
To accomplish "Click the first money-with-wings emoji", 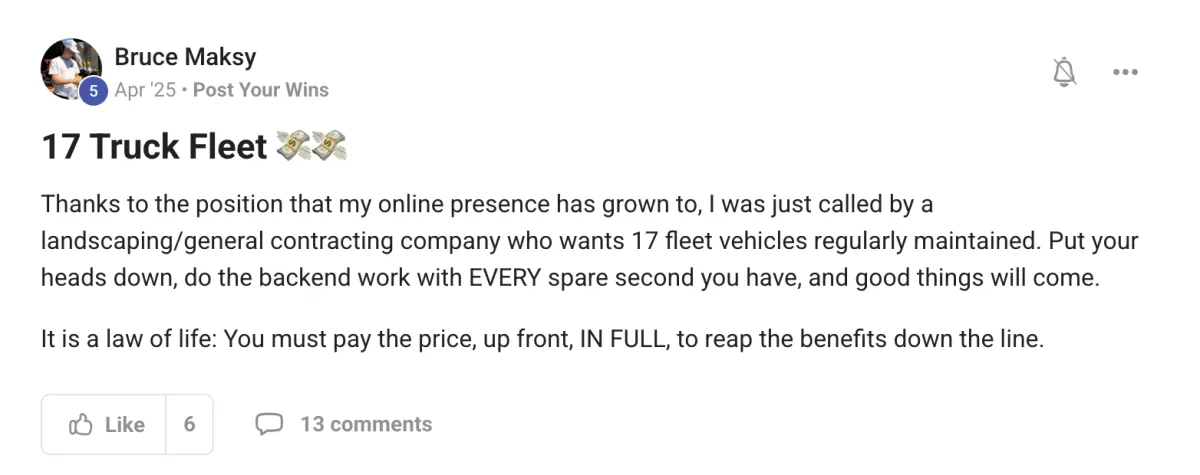I will (x=292, y=147).
